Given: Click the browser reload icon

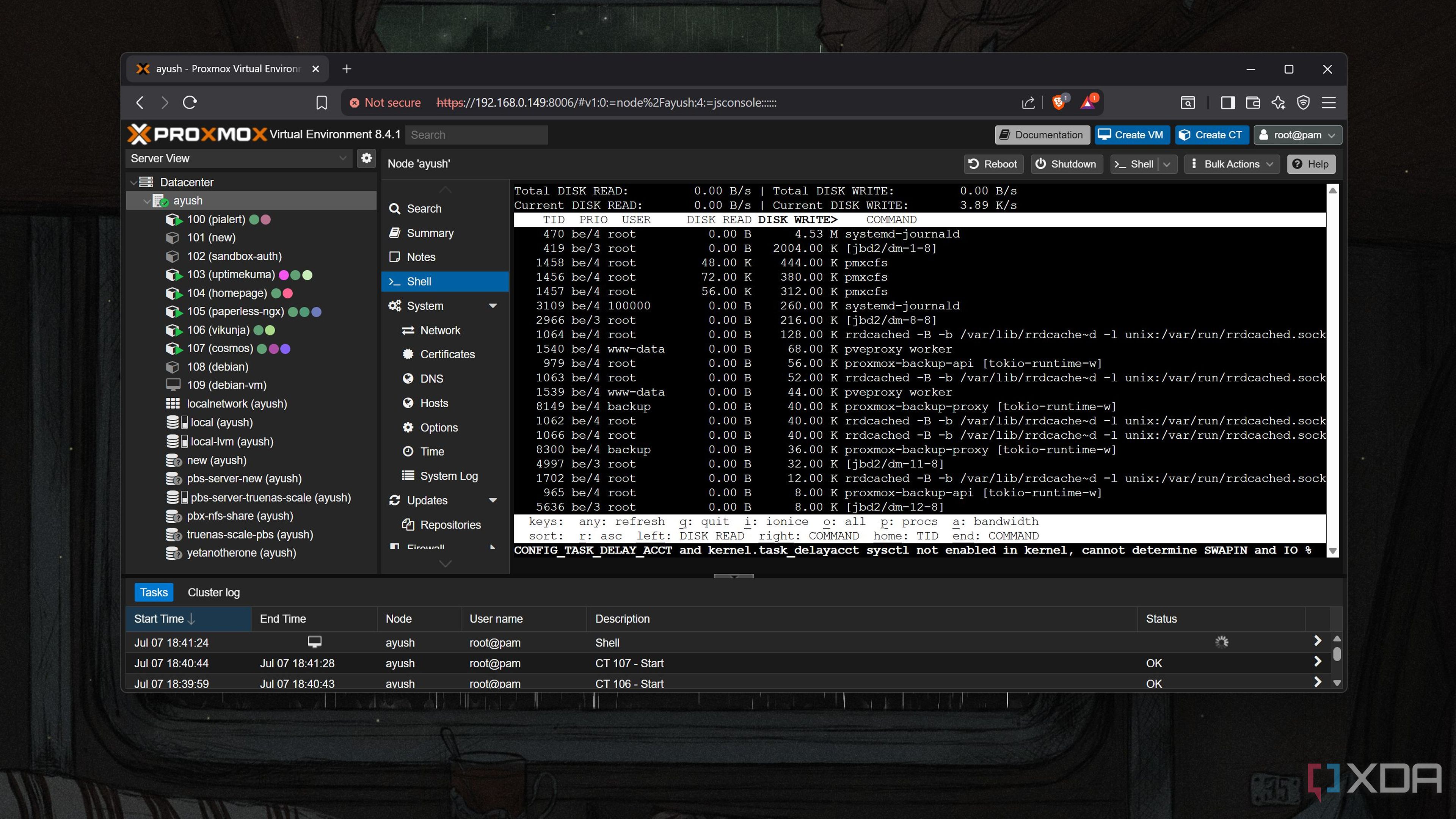Looking at the screenshot, I should (x=190, y=102).
